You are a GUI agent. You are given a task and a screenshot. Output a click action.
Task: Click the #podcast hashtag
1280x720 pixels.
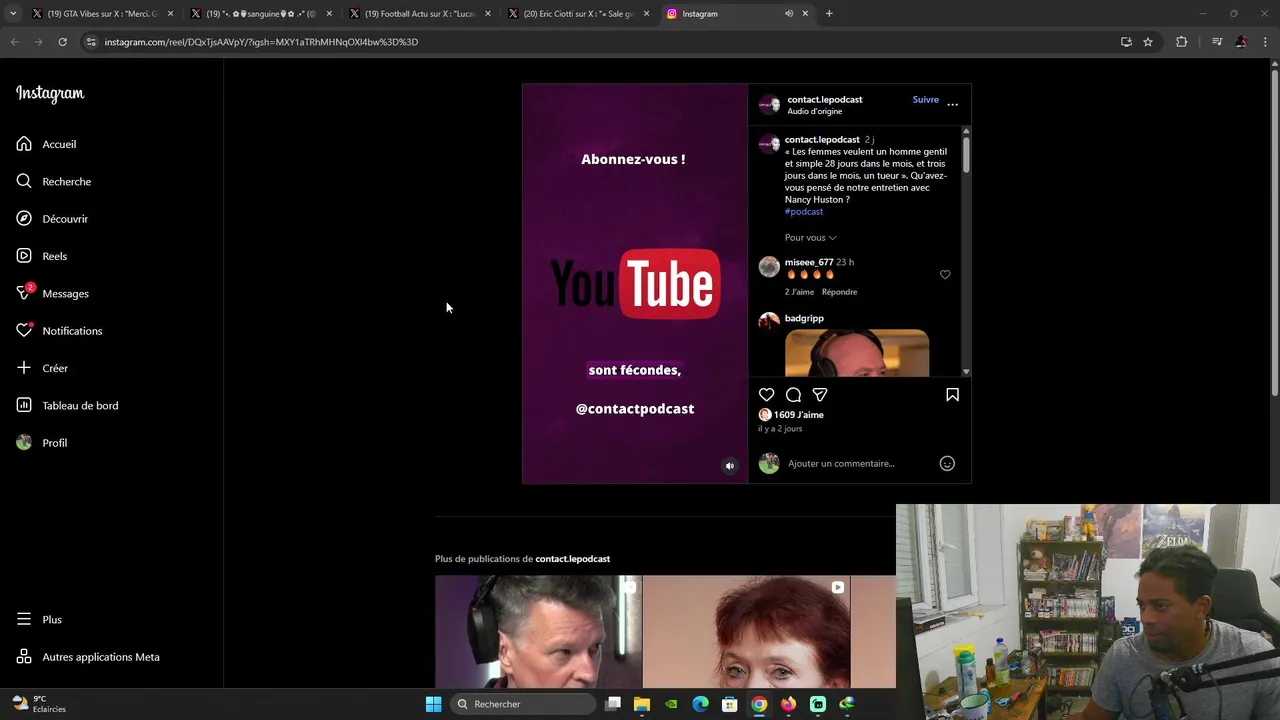[804, 212]
